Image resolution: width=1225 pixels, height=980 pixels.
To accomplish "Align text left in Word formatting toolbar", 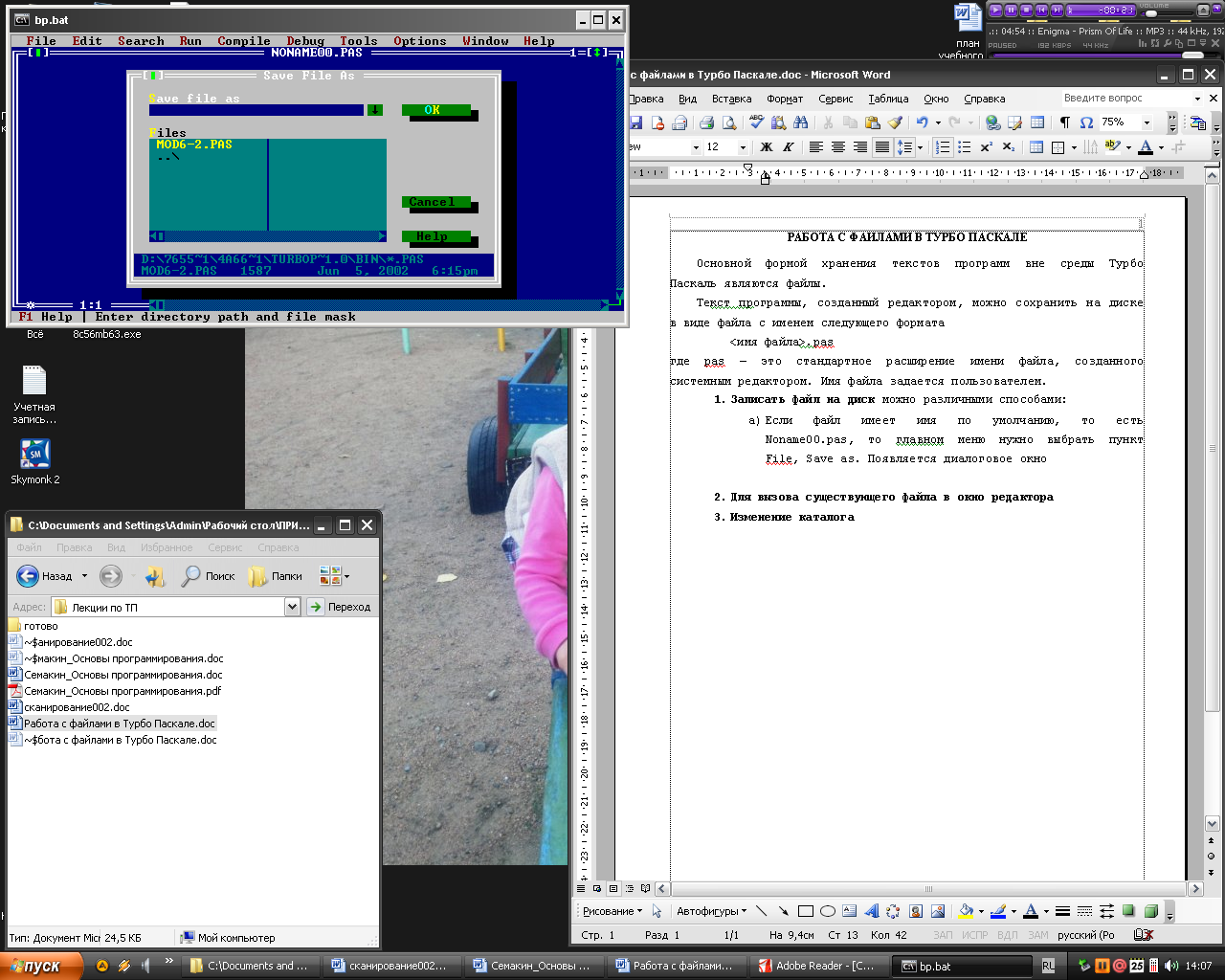I will 815,147.
